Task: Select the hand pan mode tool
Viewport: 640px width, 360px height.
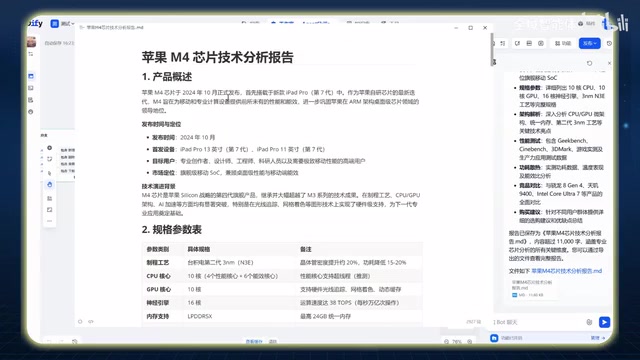Action: pyautogui.click(x=49, y=184)
